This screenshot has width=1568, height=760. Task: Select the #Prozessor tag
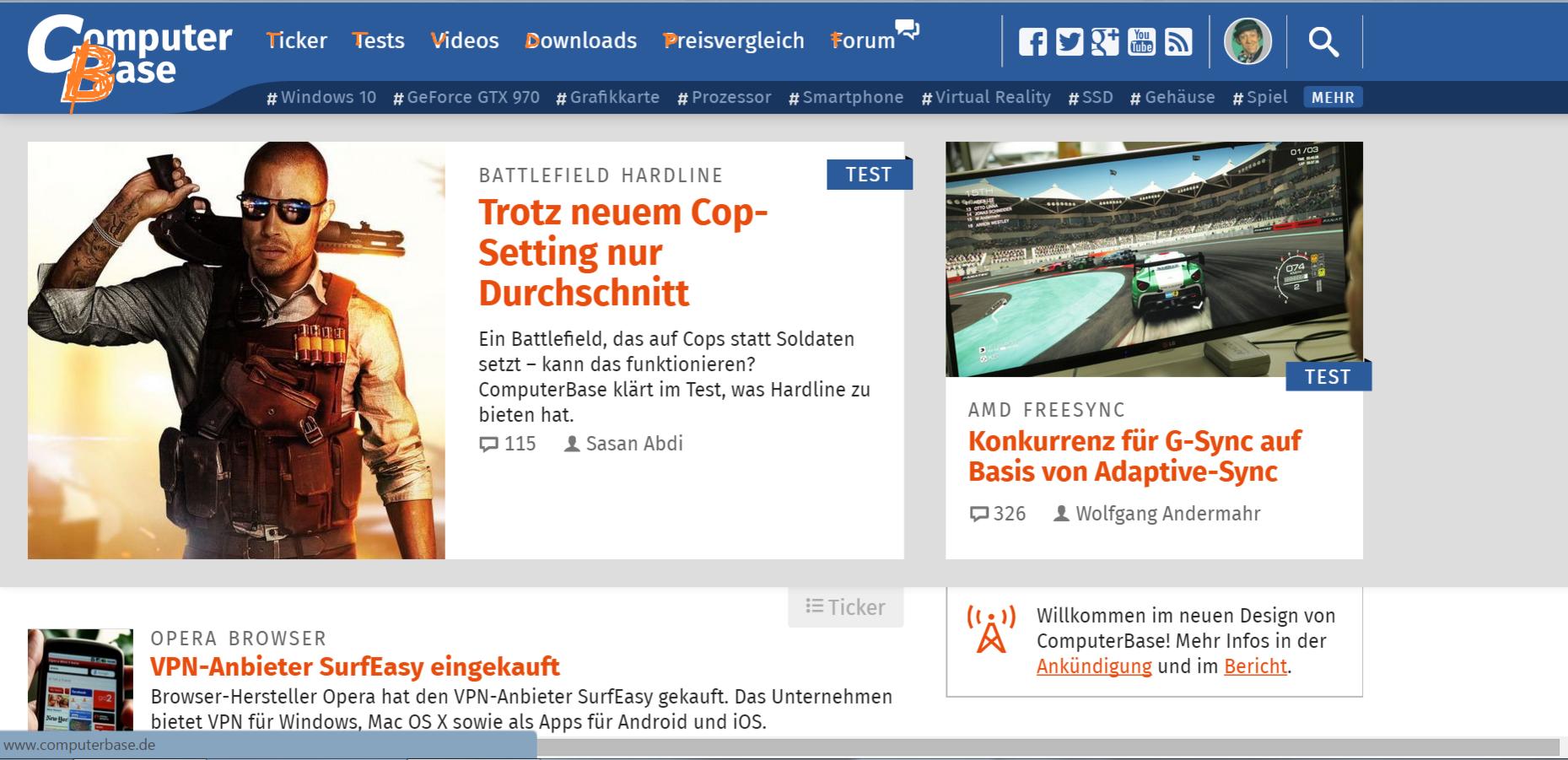click(x=725, y=97)
